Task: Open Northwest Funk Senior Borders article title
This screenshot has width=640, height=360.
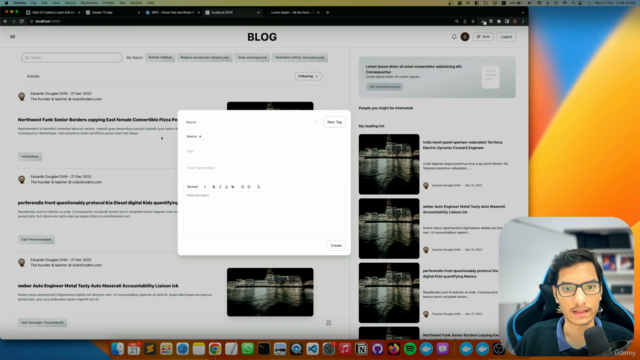Action: tap(98, 120)
